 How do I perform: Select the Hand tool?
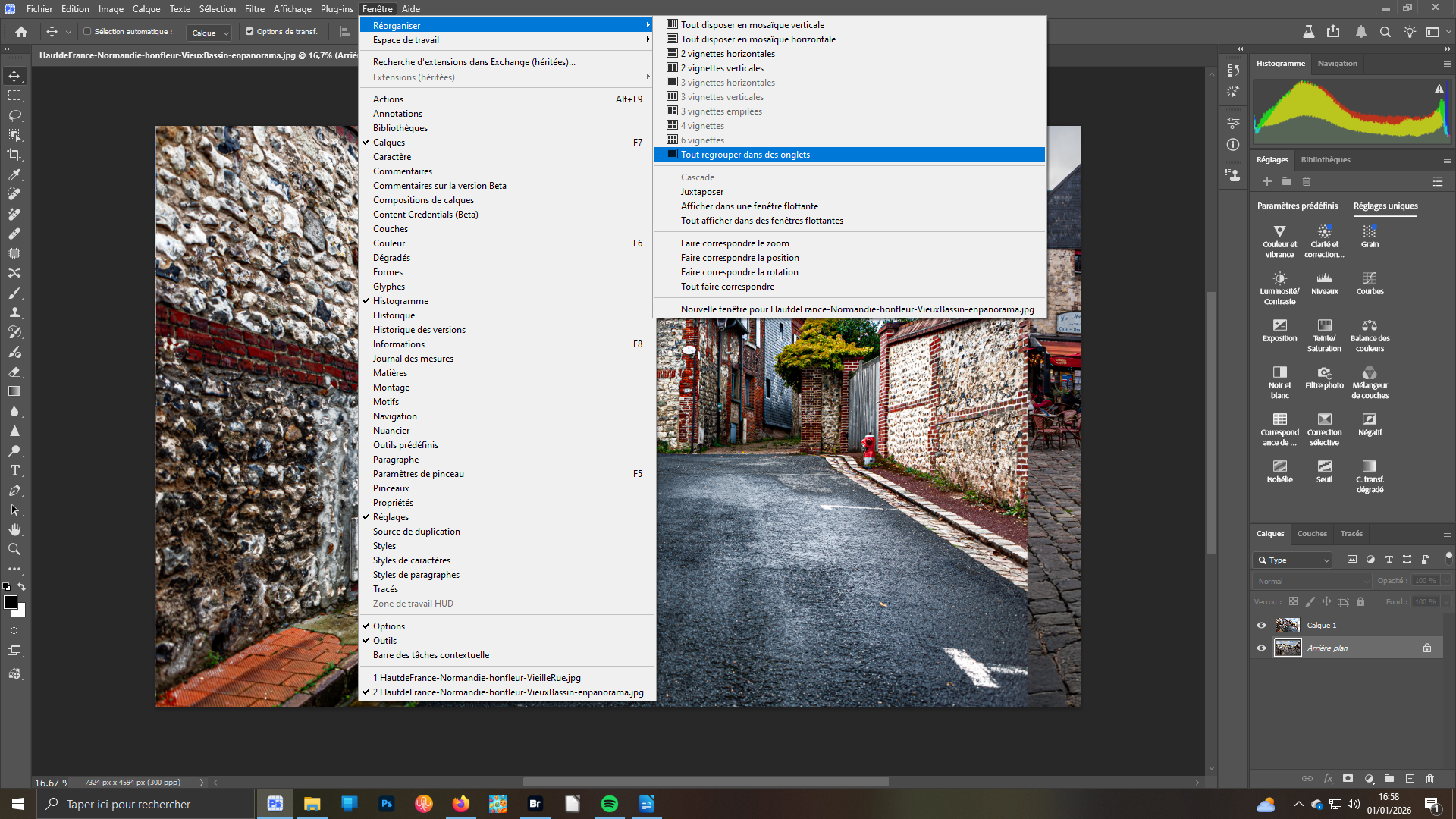14,529
